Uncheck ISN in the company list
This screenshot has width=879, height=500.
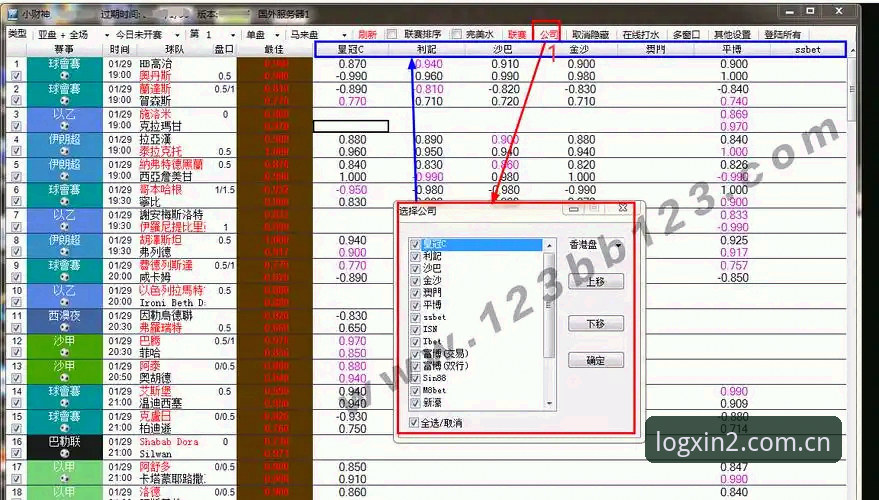point(415,330)
